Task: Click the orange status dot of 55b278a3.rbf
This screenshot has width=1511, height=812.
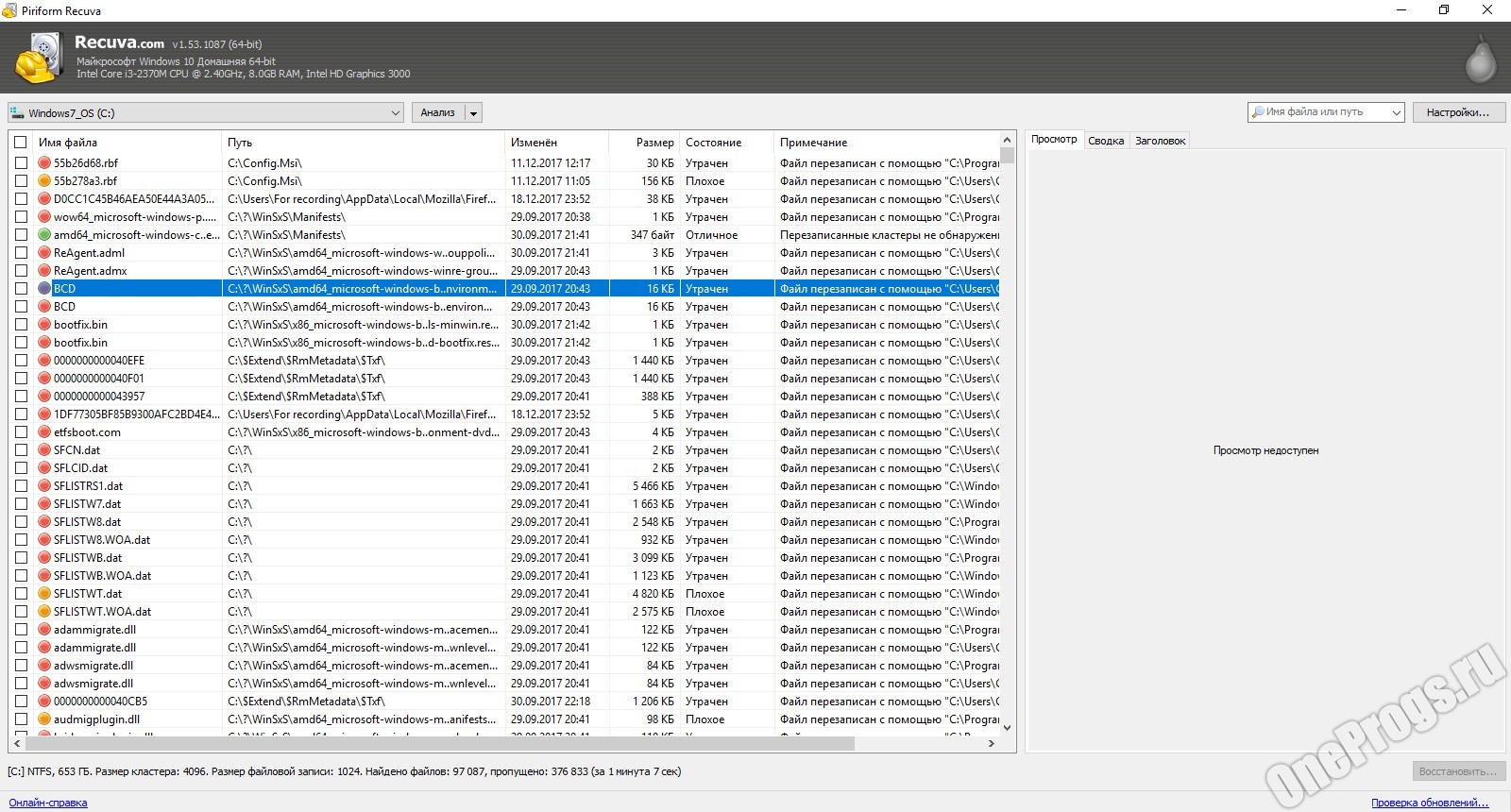Action: tap(44, 181)
